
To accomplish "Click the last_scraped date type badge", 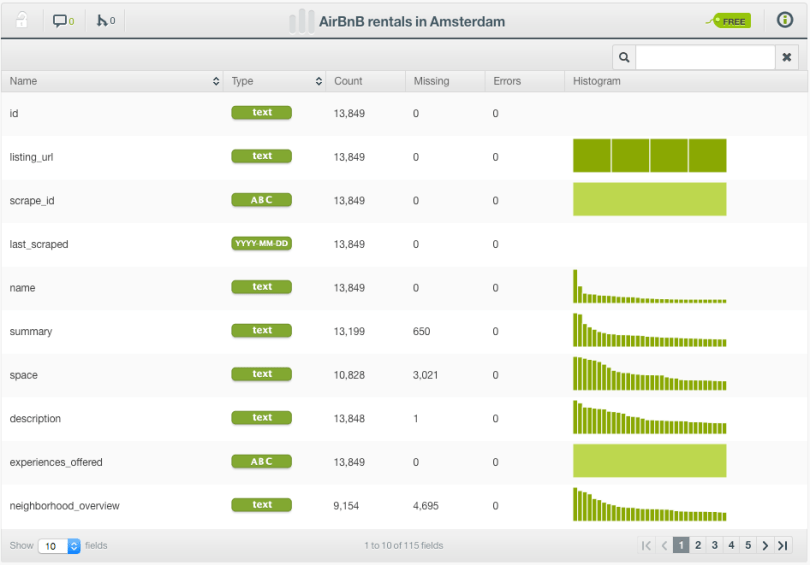I will click(261, 243).
